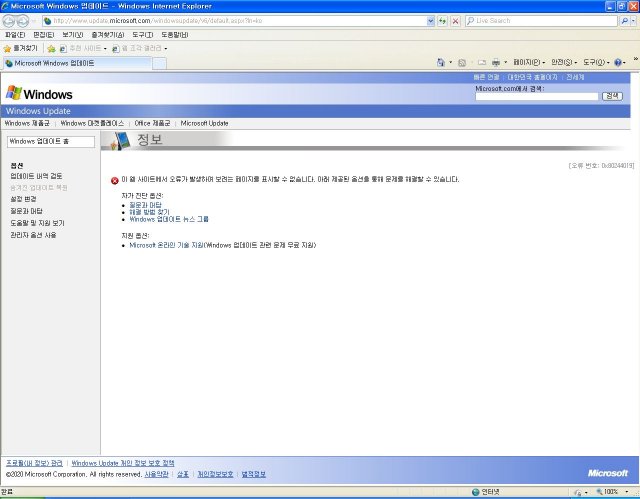Click the 대한민국 홈페이지 header link
This screenshot has height=499, width=640.
(x=532, y=77)
